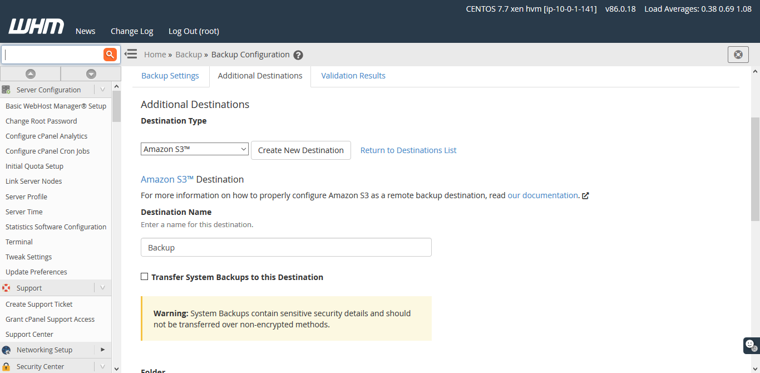
Task: Expand all sidebar sections down arrow
Action: [91, 74]
